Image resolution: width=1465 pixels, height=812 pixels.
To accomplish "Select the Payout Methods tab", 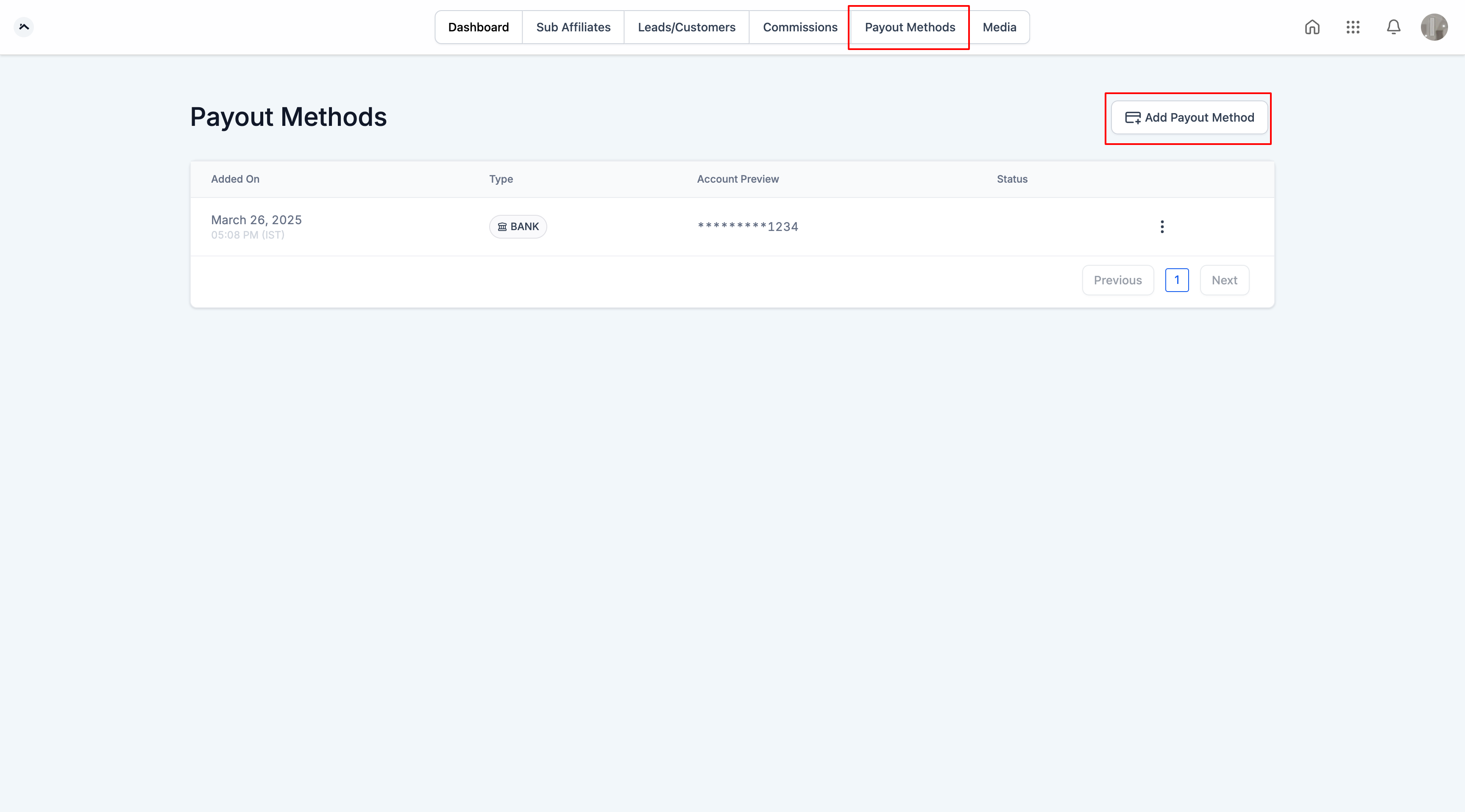I will click(909, 27).
